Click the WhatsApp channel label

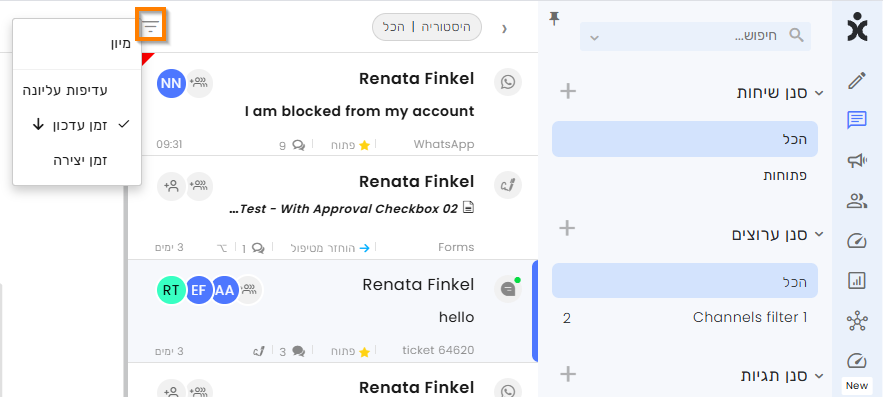444,144
